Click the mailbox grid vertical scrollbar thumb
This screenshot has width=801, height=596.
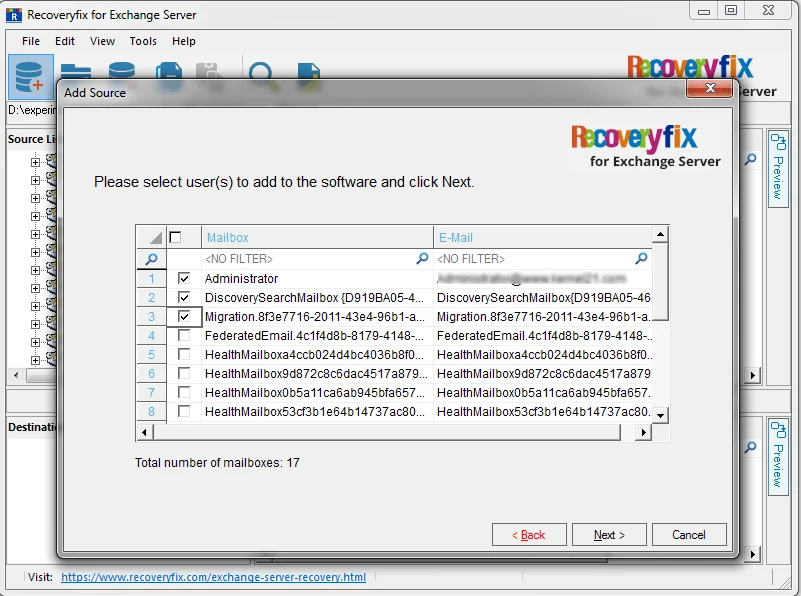[x=660, y=282]
